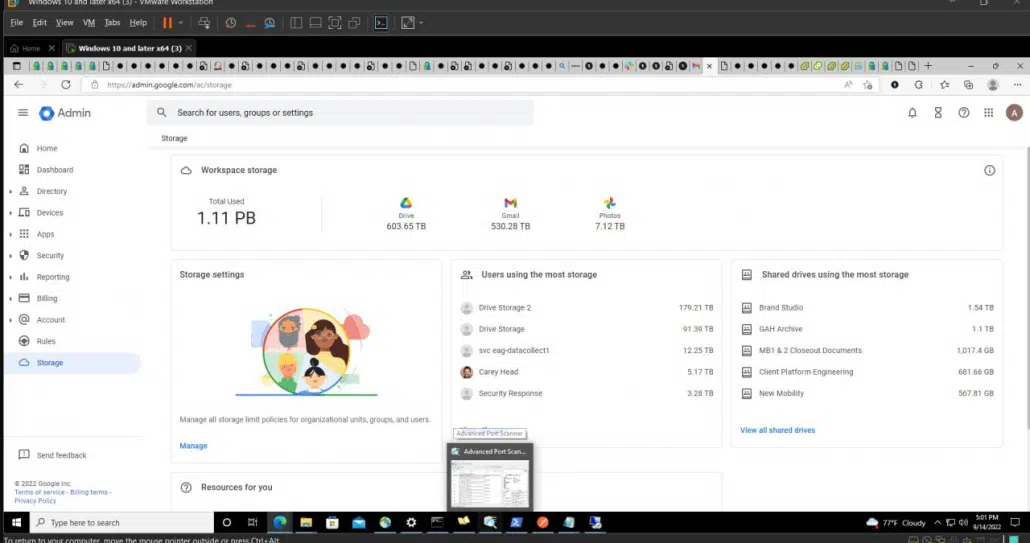This screenshot has width=1030, height=543.
Task: Select shared drive Brand Studio
Action: click(867, 307)
